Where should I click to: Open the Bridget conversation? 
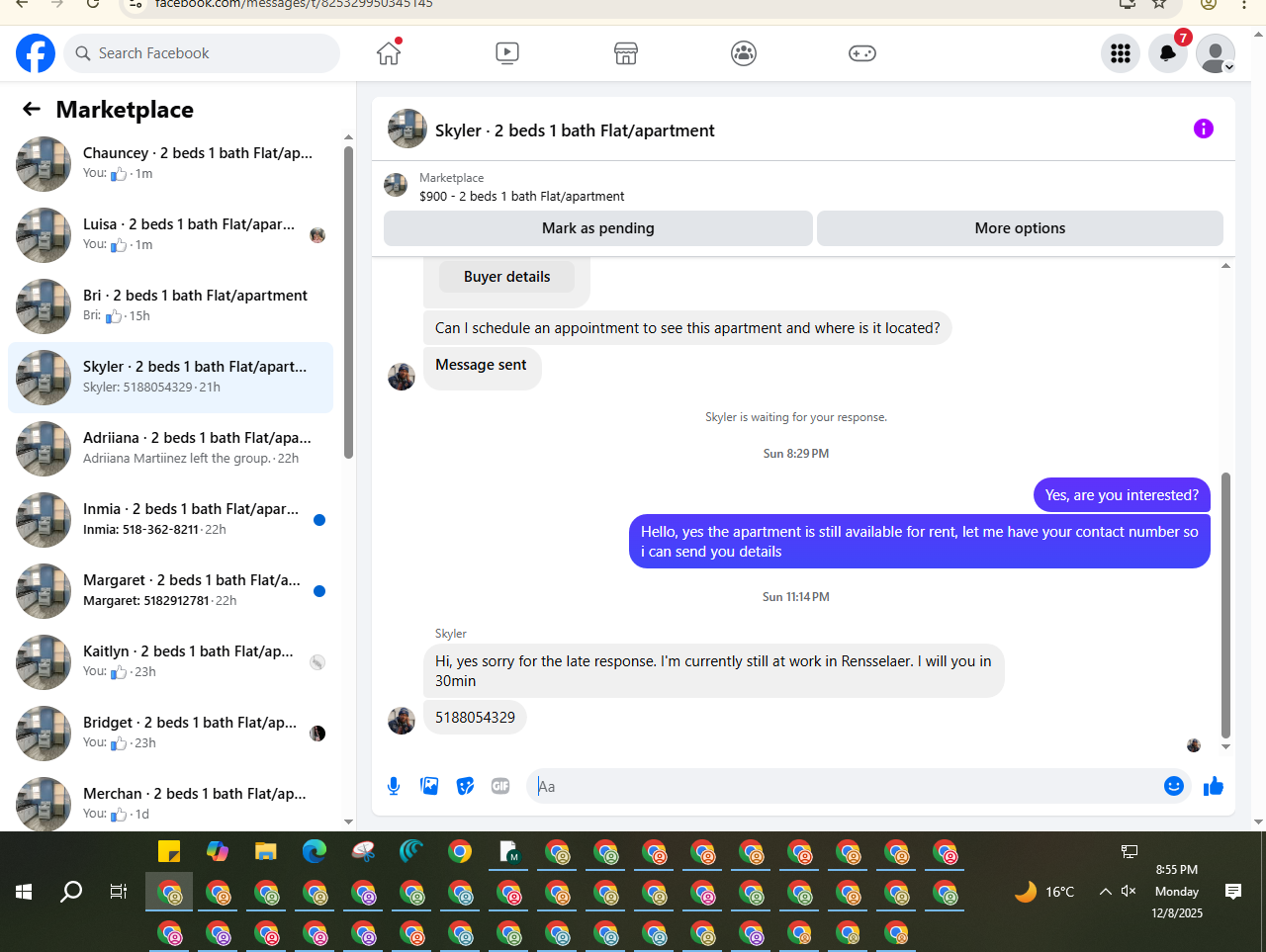170,734
